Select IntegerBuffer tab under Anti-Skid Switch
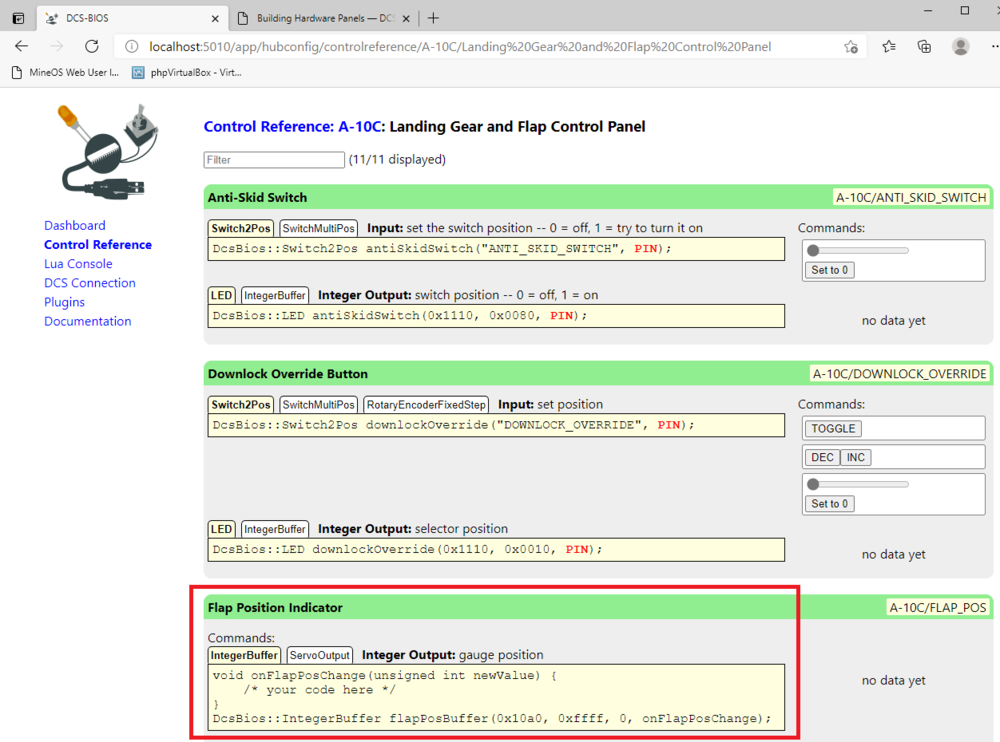This screenshot has height=742, width=1000. [274, 295]
